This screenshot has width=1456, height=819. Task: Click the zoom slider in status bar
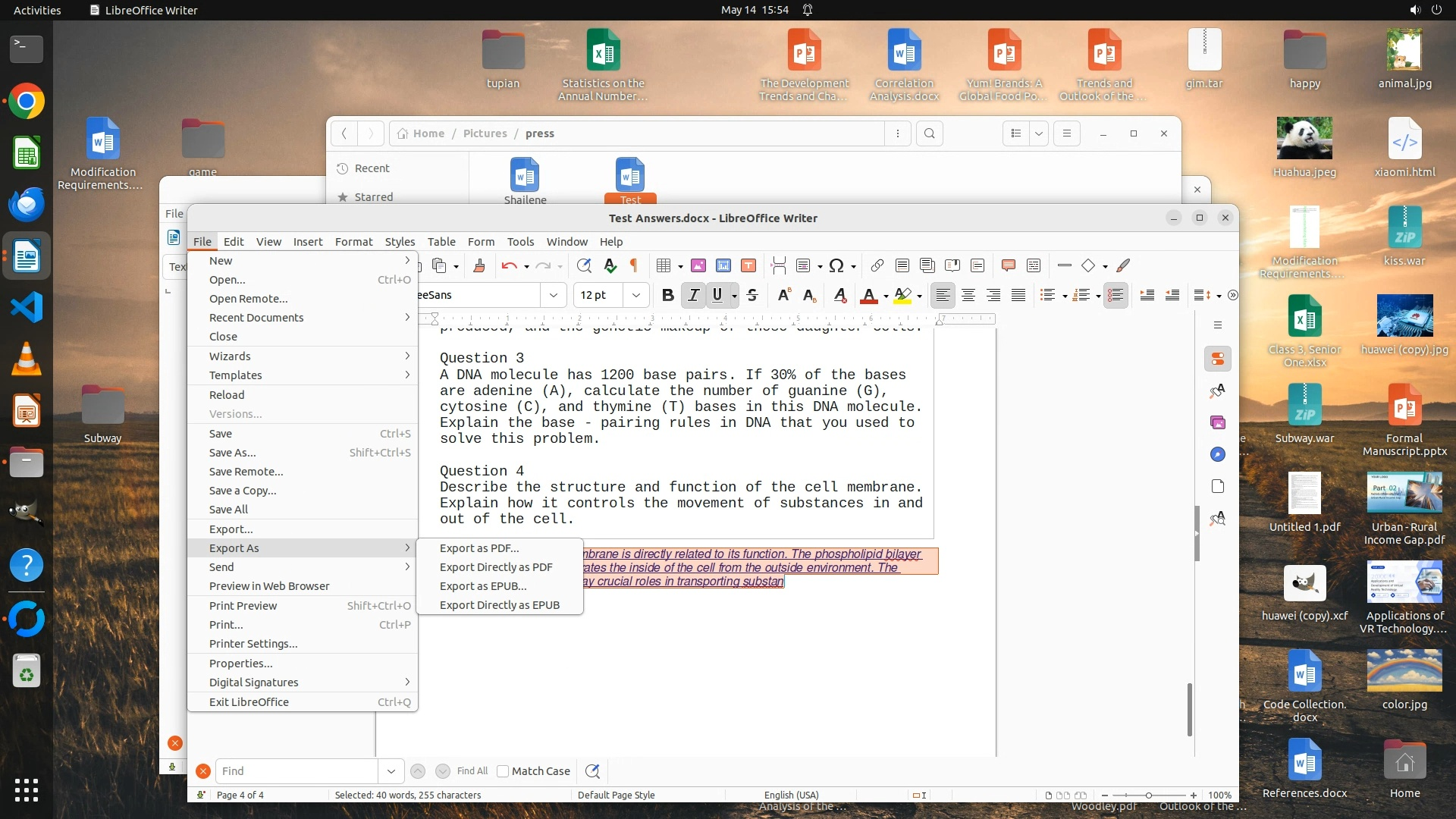pyautogui.click(x=1149, y=795)
